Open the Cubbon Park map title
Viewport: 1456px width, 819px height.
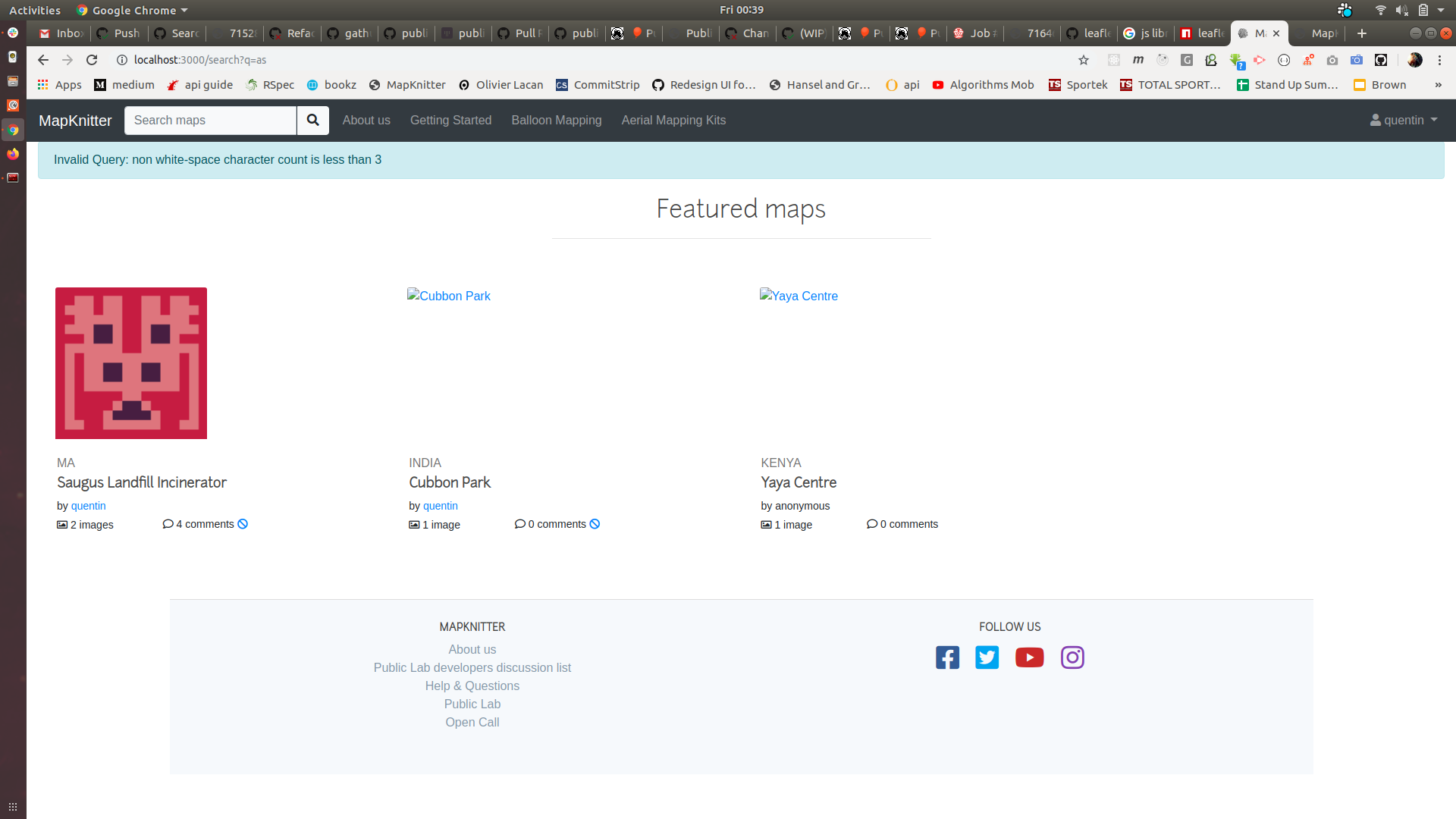click(450, 482)
